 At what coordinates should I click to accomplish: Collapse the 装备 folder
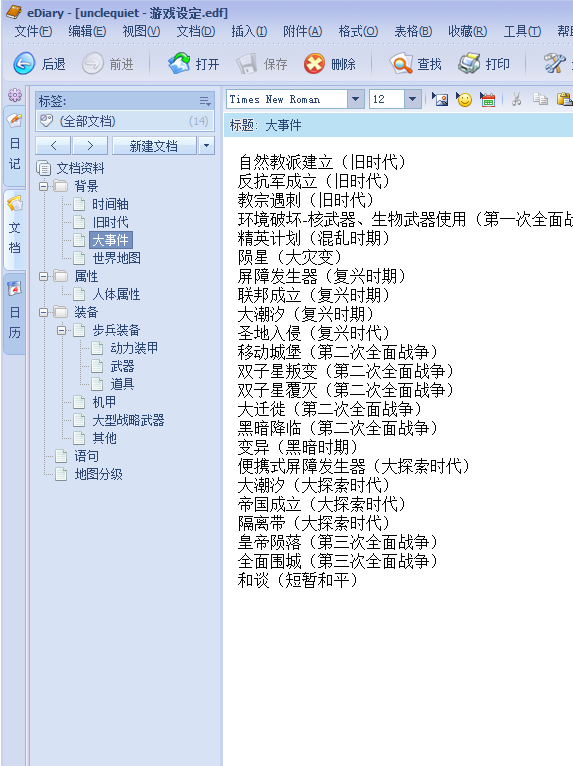43,312
